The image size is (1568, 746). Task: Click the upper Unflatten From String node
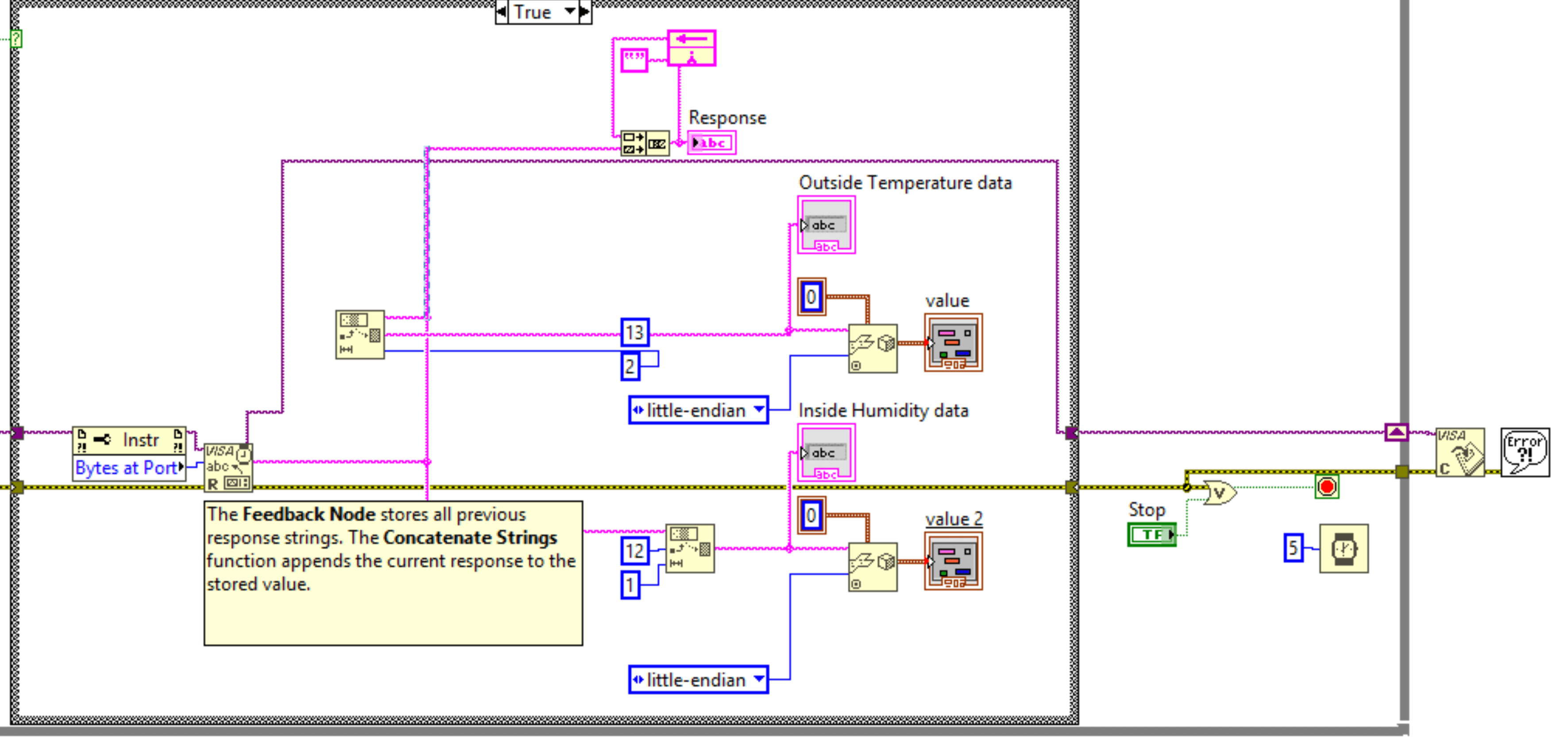coord(872,348)
